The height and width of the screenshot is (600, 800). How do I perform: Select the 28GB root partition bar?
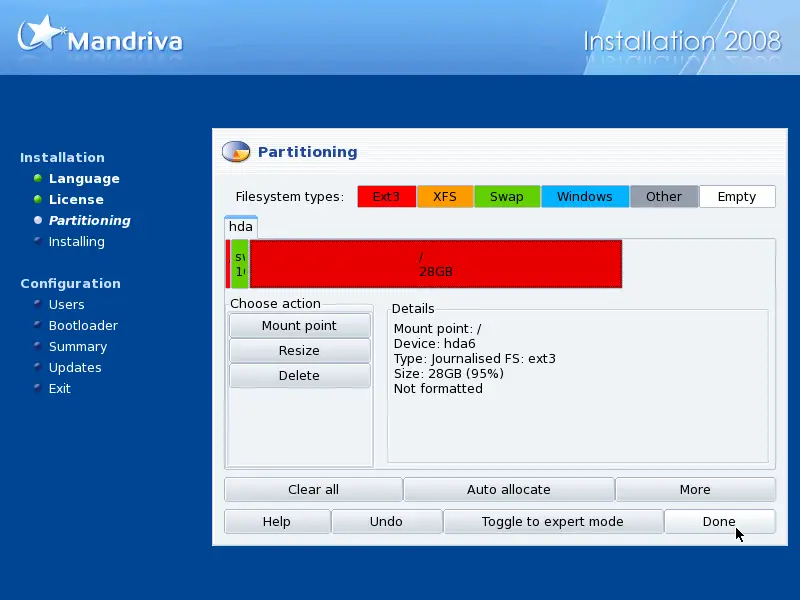pyautogui.click(x=436, y=264)
